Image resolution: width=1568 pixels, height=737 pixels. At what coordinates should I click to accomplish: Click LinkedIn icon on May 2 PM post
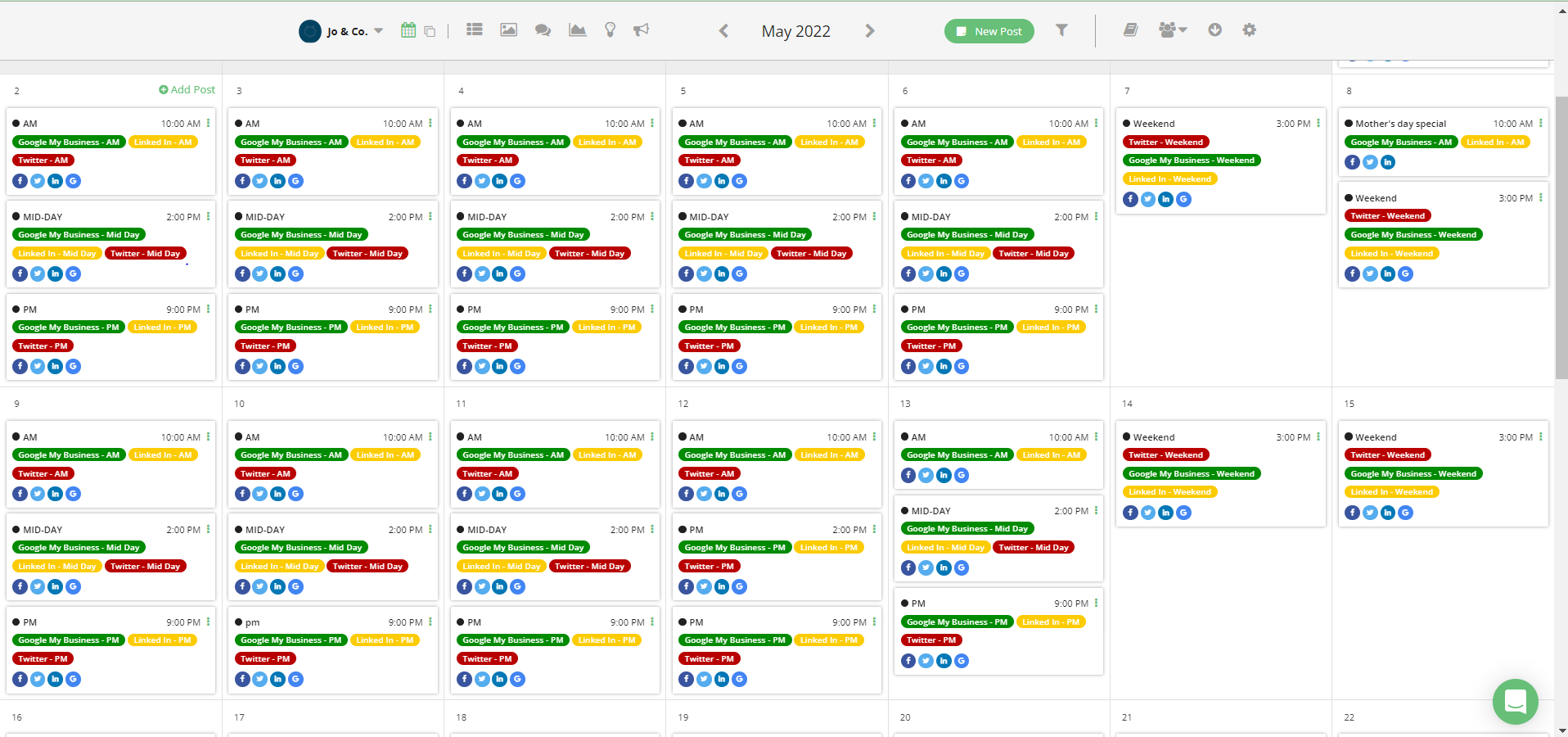tap(56, 366)
